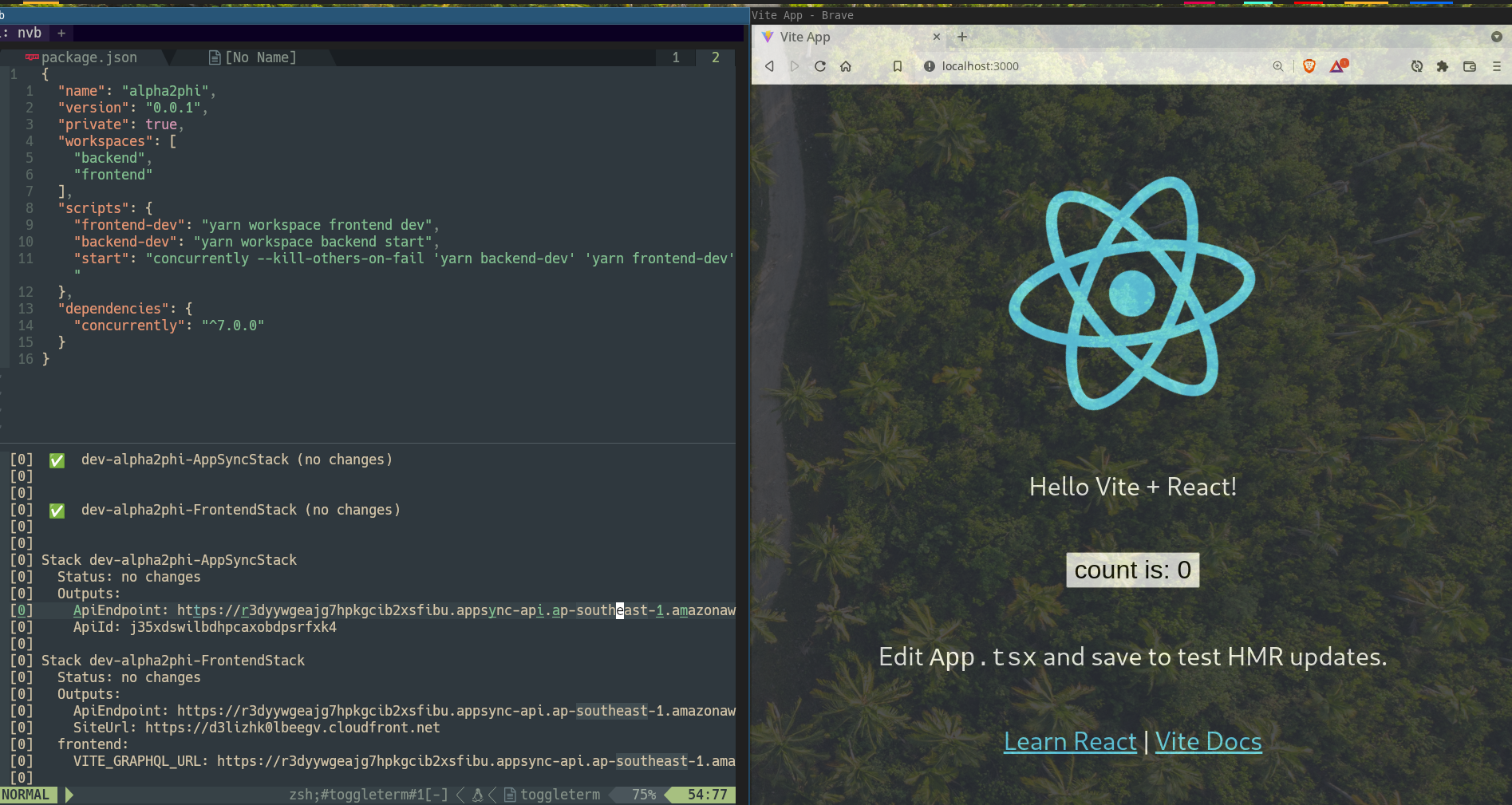Click the npm icon beside package.json

pyautogui.click(x=32, y=57)
